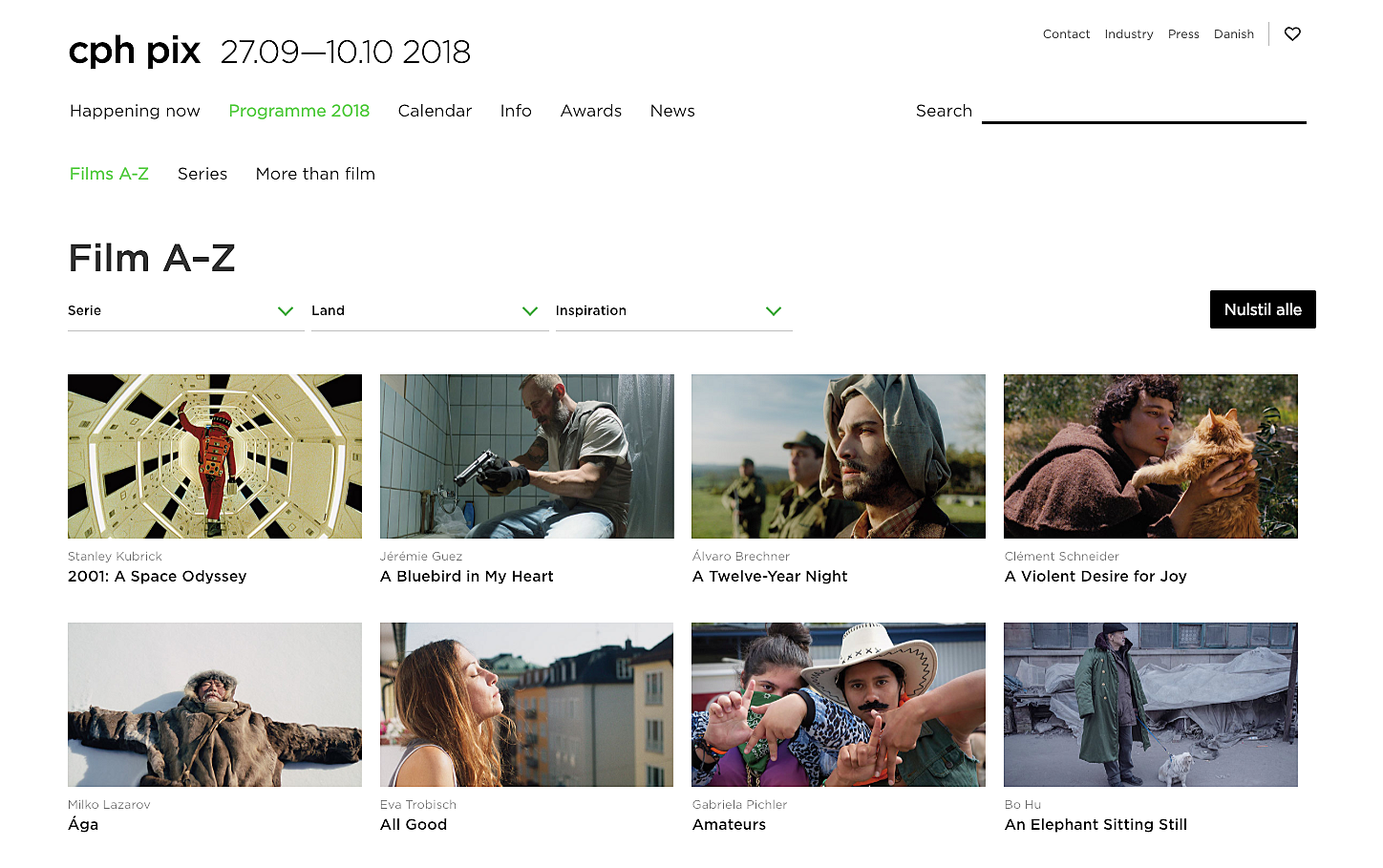1383x868 pixels.
Task: Click director name Gabriela Pichler
Action: pyautogui.click(x=740, y=805)
